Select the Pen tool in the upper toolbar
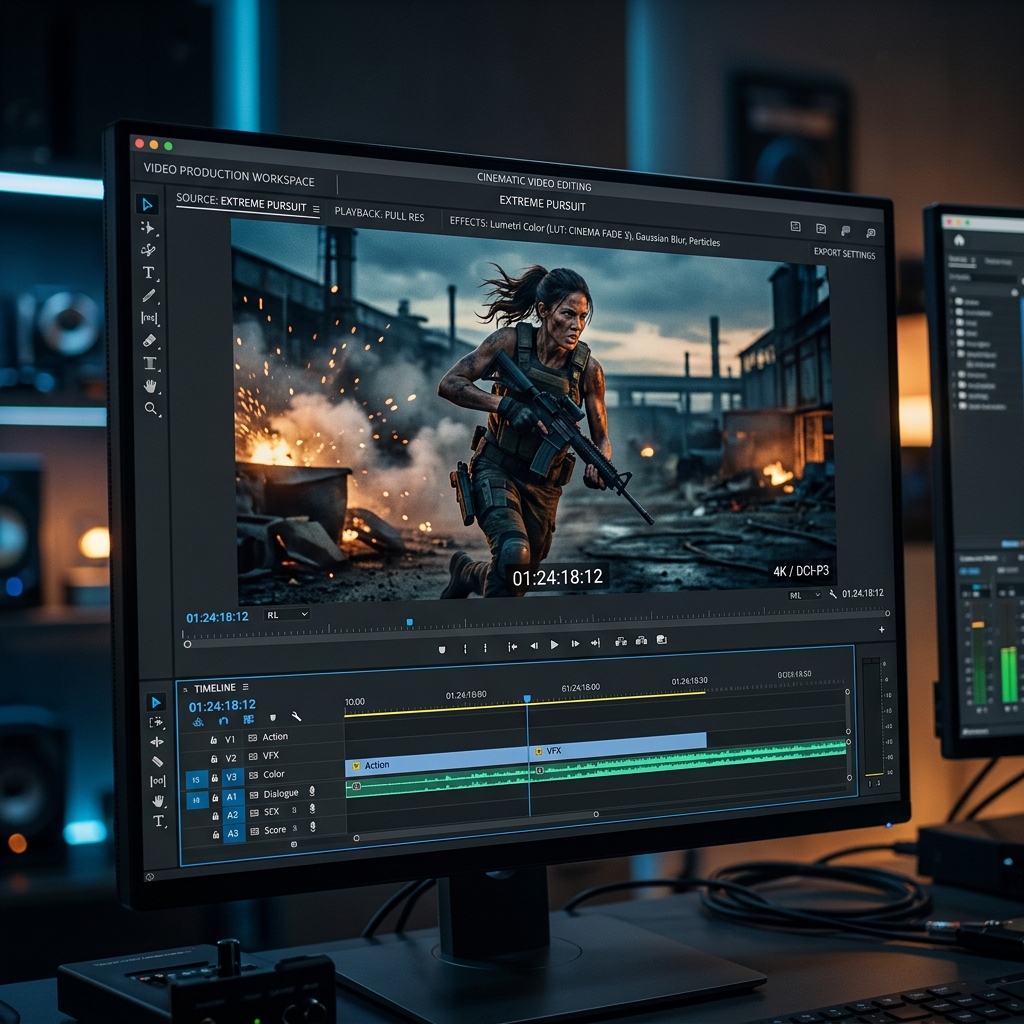Screen dimensions: 1024x1024 (149, 296)
